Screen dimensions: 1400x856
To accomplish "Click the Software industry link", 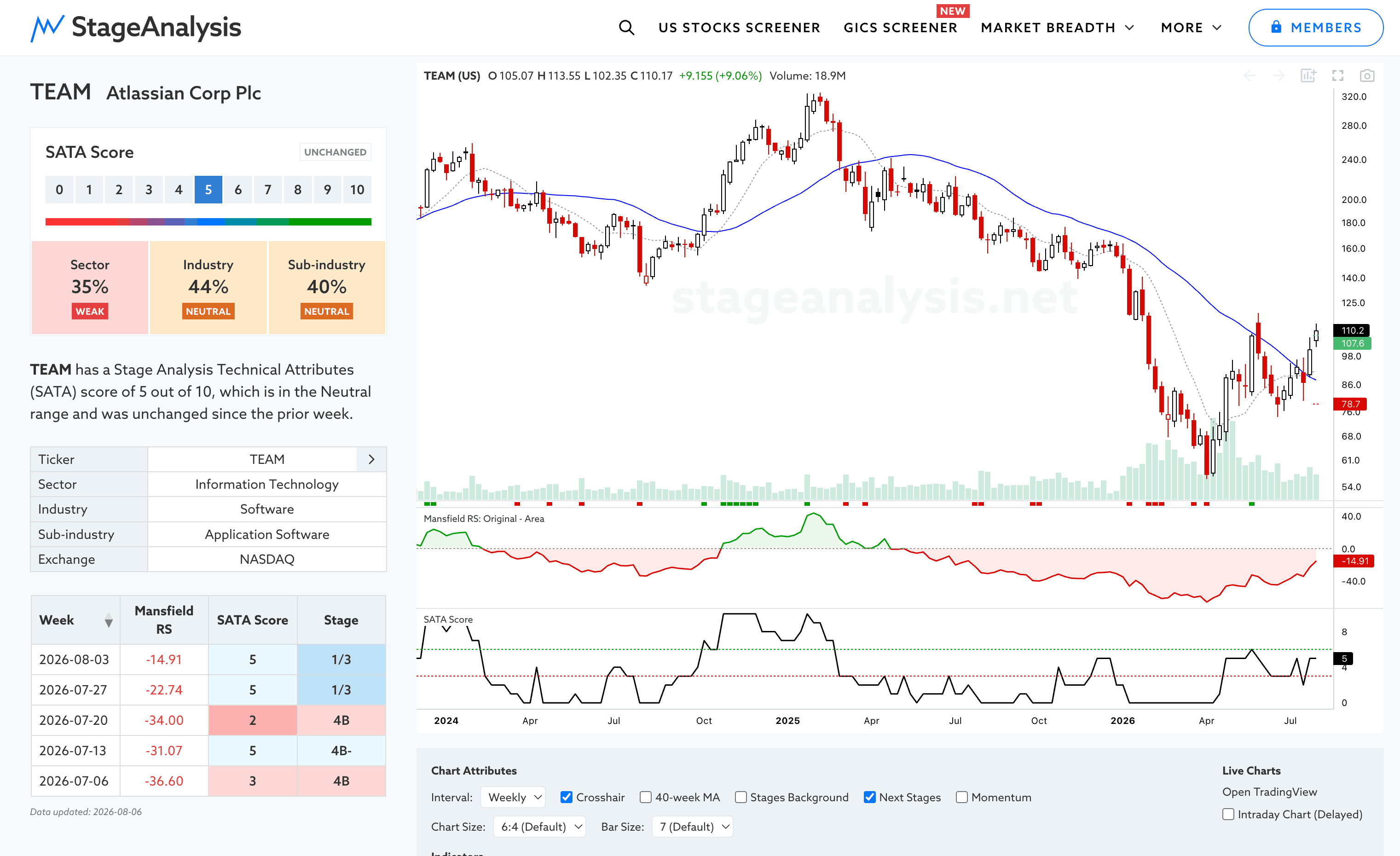I will coord(267,509).
